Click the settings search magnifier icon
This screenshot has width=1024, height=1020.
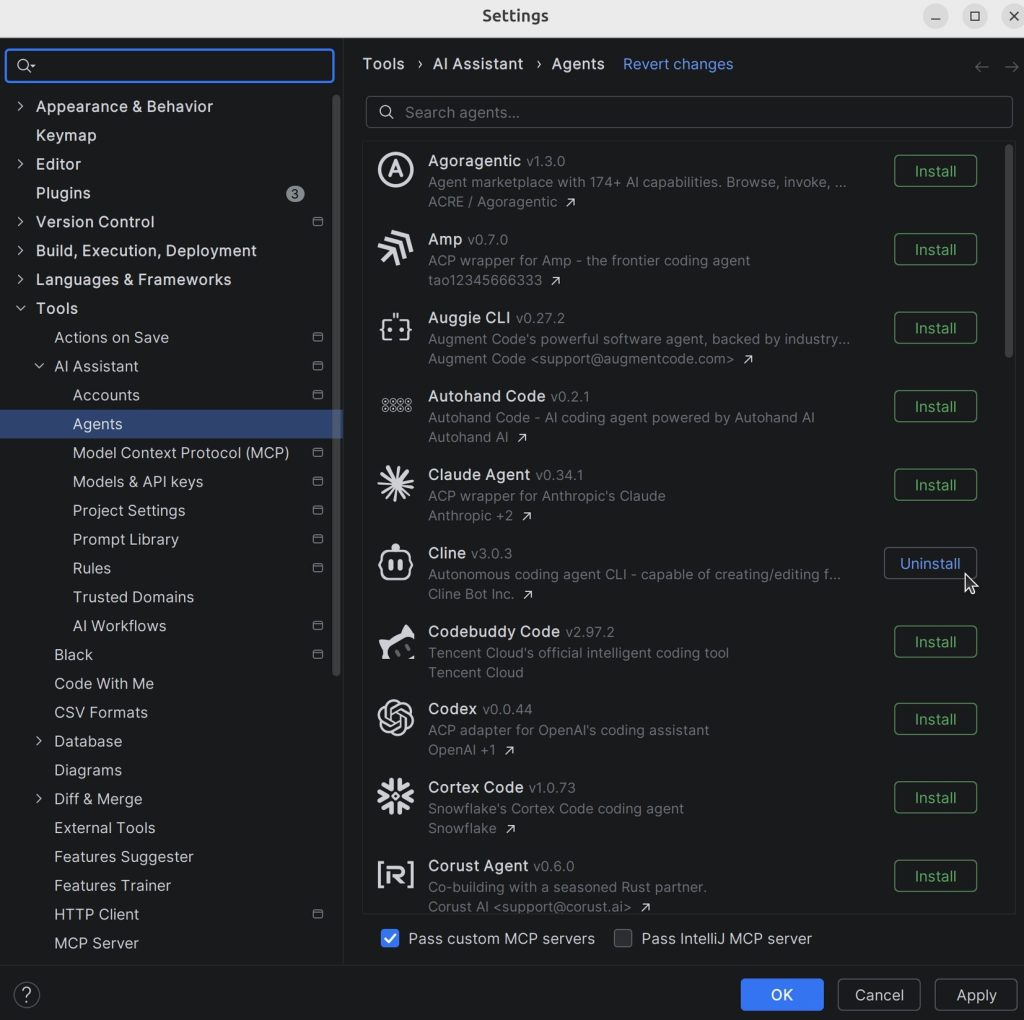click(25, 65)
